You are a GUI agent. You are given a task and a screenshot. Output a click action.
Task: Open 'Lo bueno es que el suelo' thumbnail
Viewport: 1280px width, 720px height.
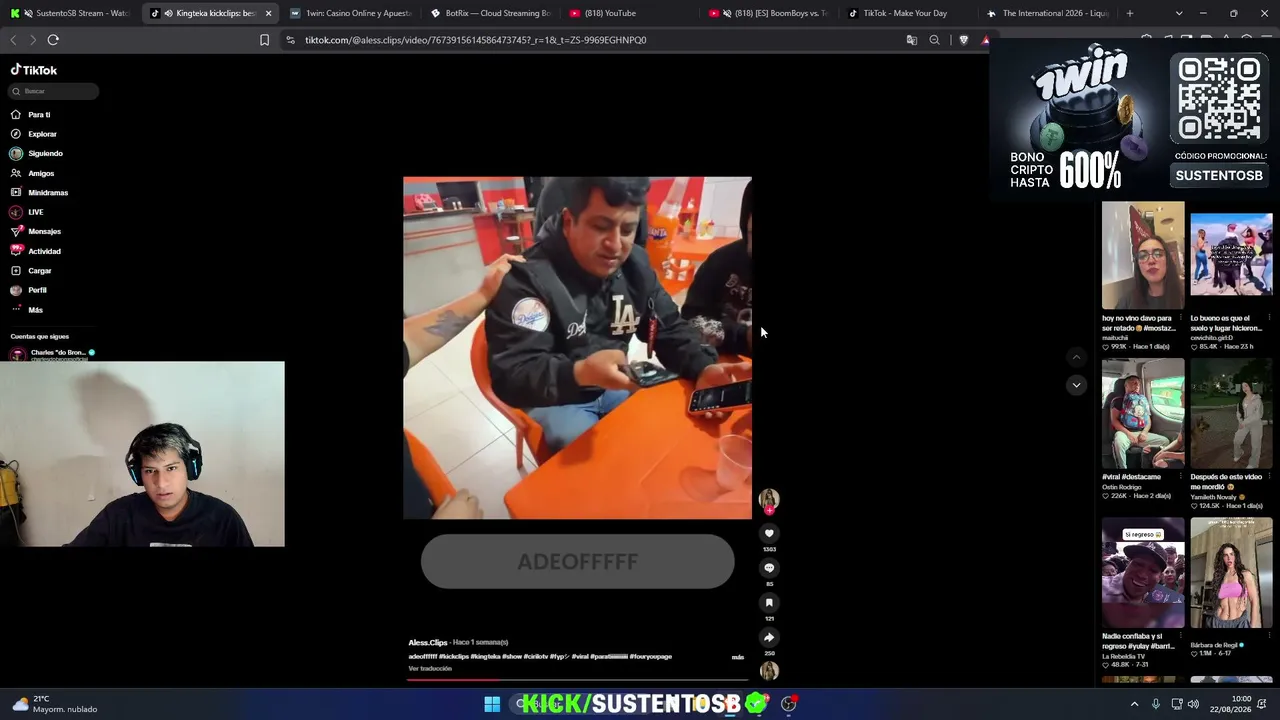[1231, 255]
